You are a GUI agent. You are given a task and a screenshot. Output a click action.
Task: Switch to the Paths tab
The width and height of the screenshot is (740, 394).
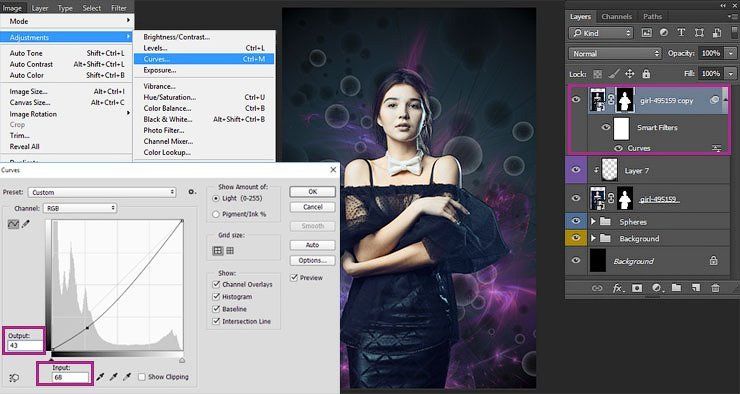click(652, 16)
